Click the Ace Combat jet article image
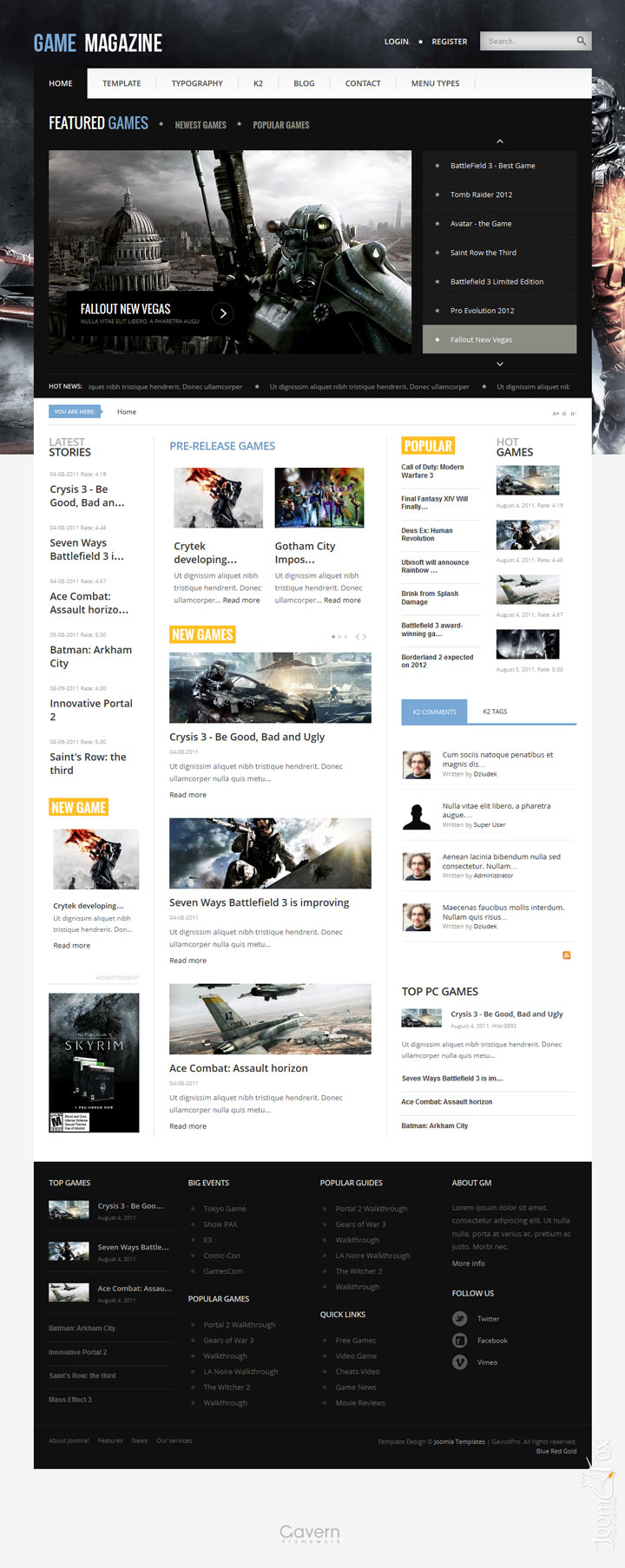This screenshot has width=625, height=1568. click(270, 1019)
